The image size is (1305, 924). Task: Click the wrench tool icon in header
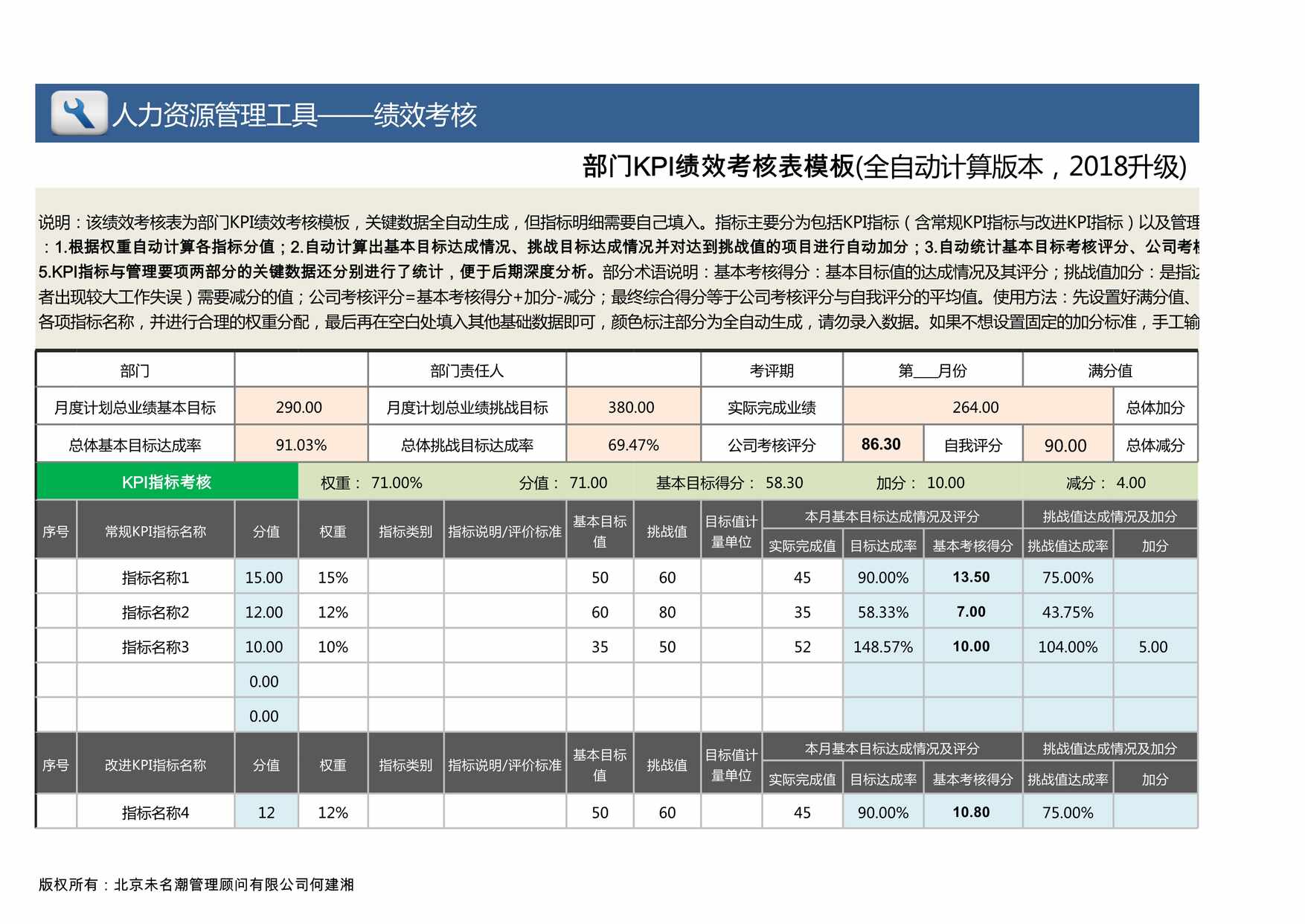[79, 113]
